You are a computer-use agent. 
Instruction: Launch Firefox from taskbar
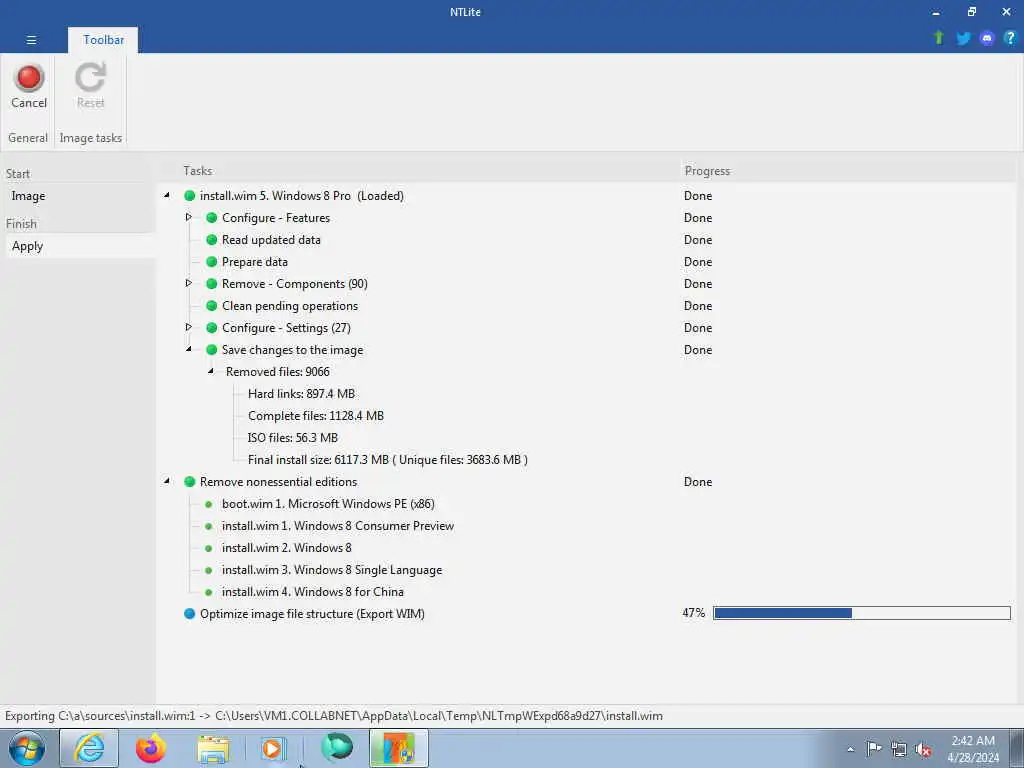click(x=151, y=748)
